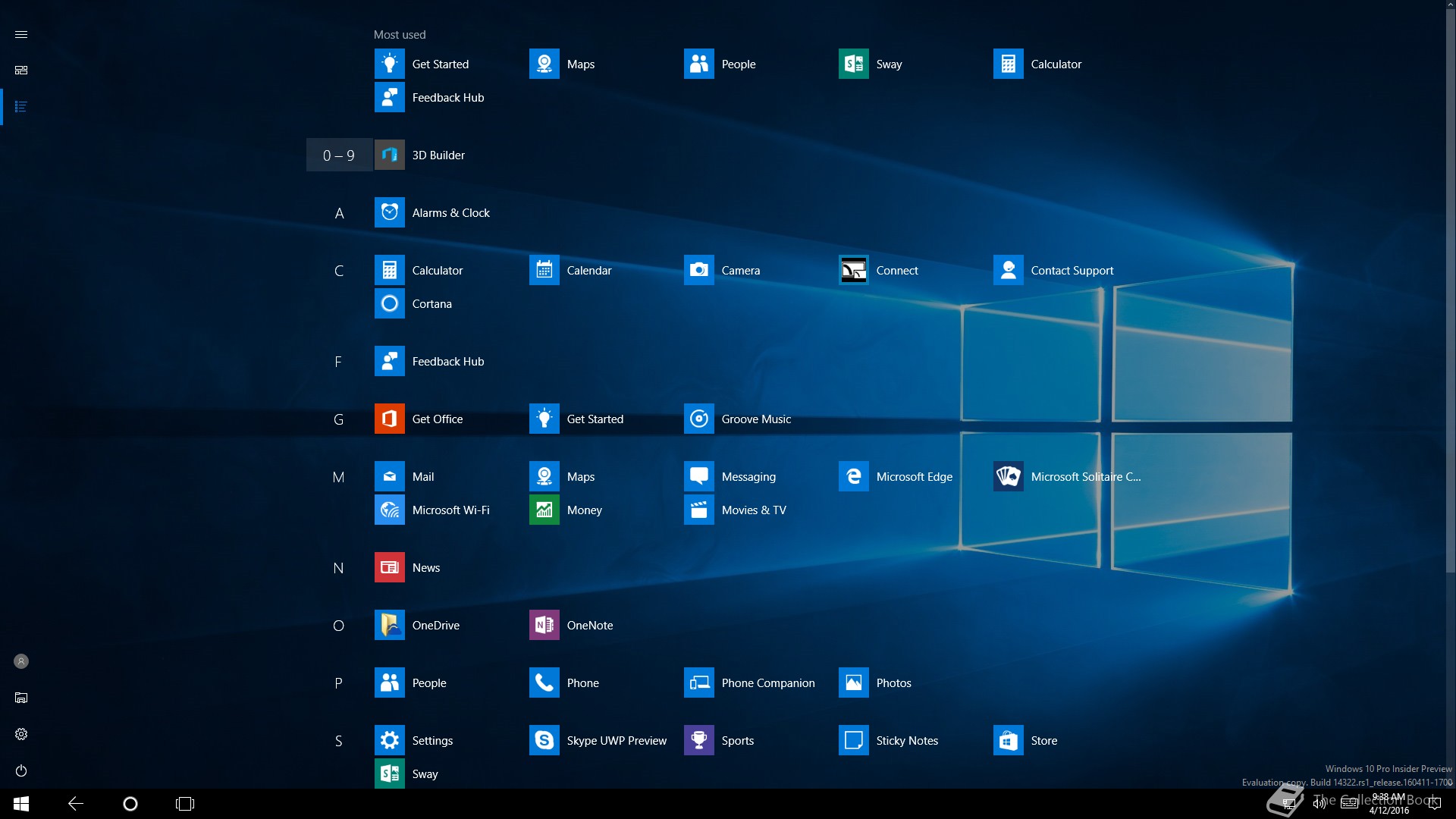Click the letter O group header
This screenshot has height=819, width=1456.
click(339, 626)
